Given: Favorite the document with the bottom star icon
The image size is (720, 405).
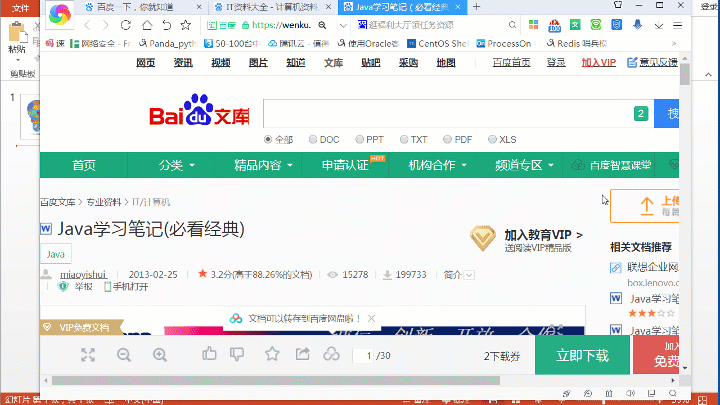Looking at the screenshot, I should (272, 354).
